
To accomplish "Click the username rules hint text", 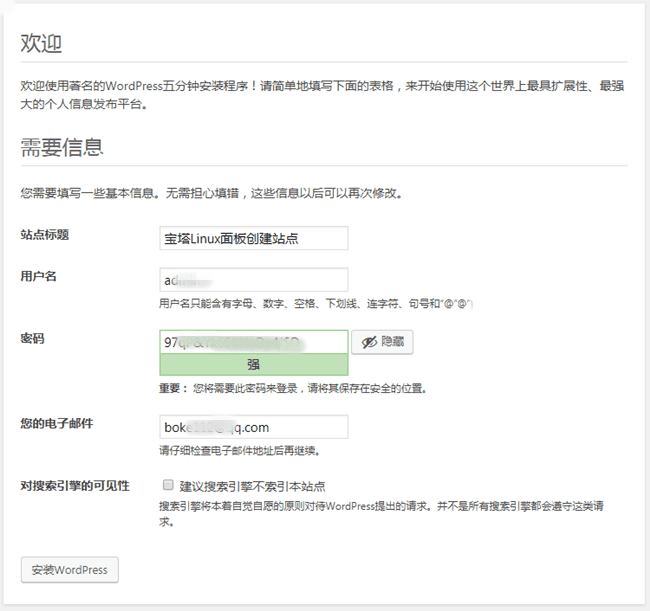I will click(315, 304).
